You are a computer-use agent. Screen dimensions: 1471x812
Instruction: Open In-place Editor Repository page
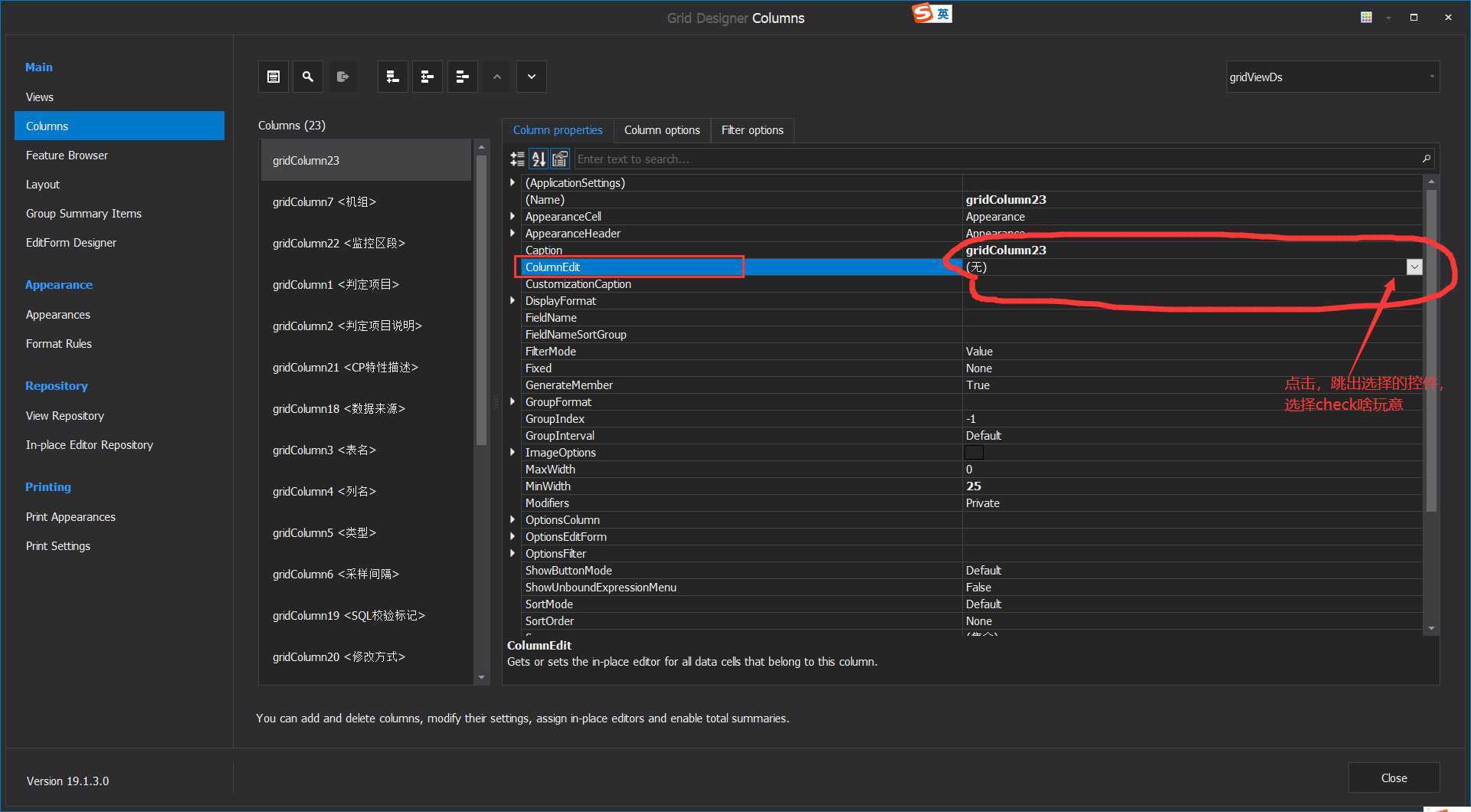point(119,444)
